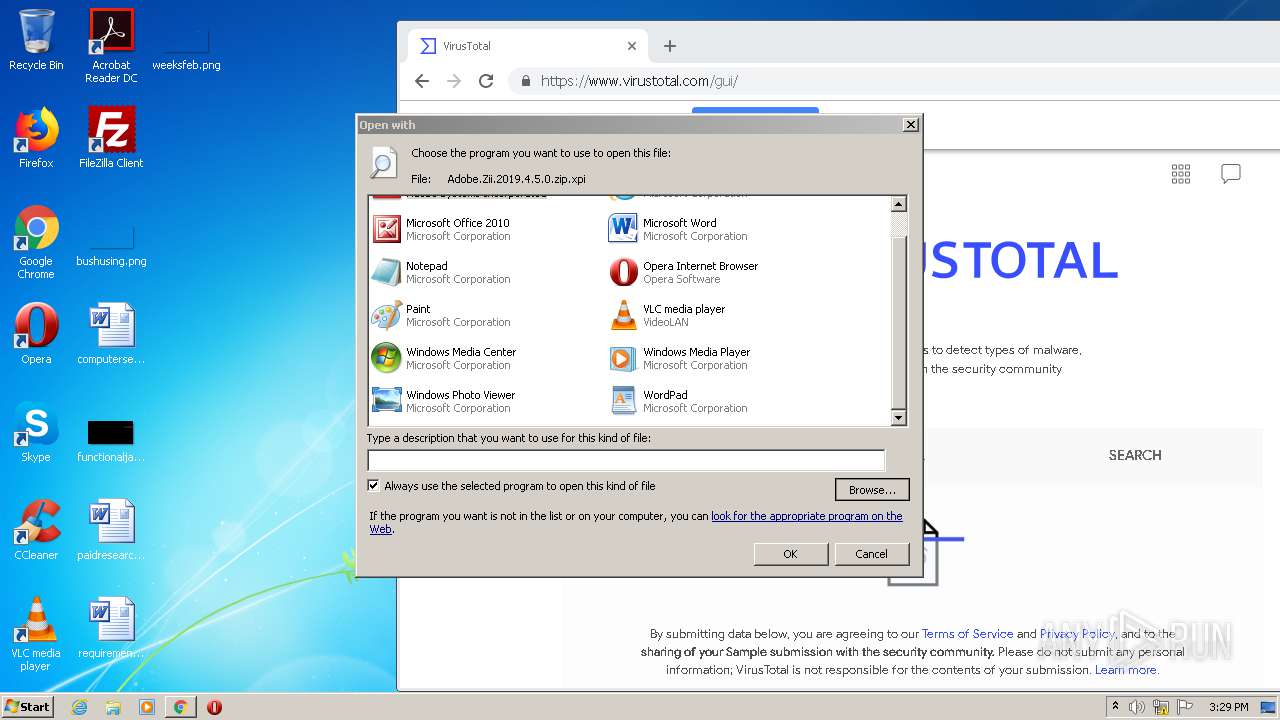Select VLC media player desktop shortcut
The height and width of the screenshot is (720, 1280).
36,634
